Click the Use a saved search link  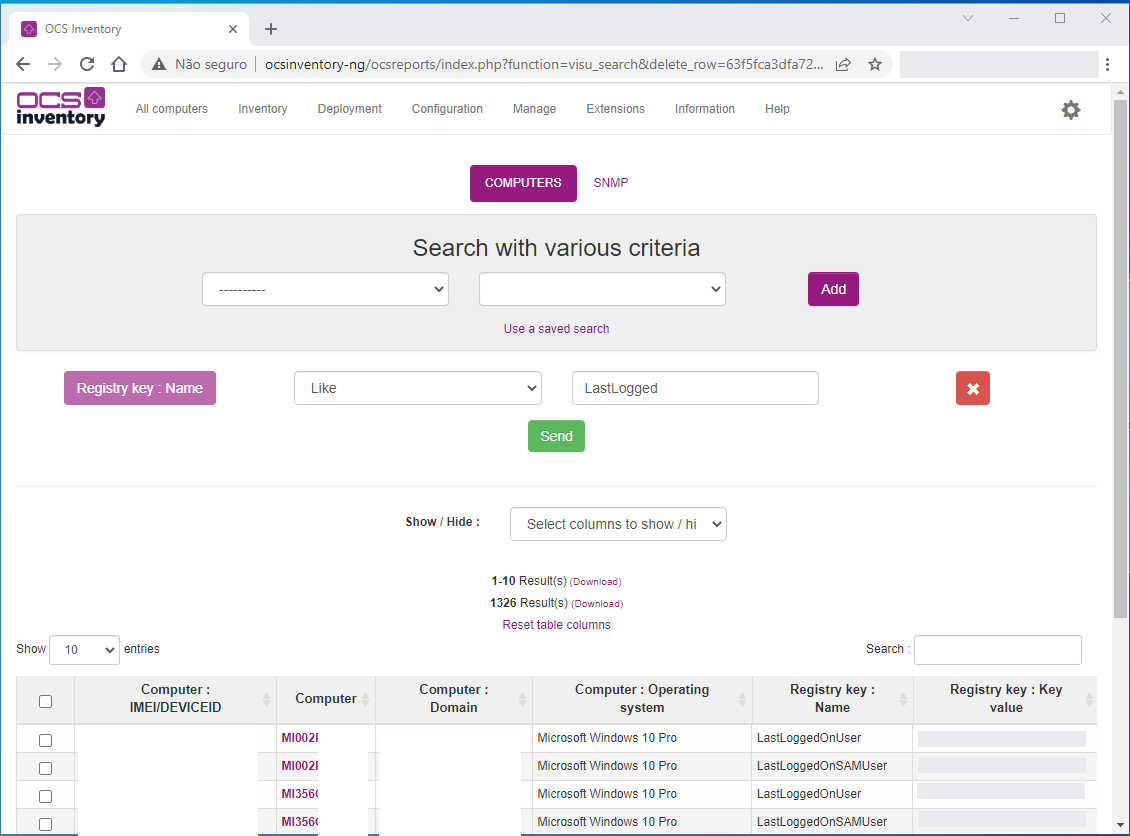556,328
